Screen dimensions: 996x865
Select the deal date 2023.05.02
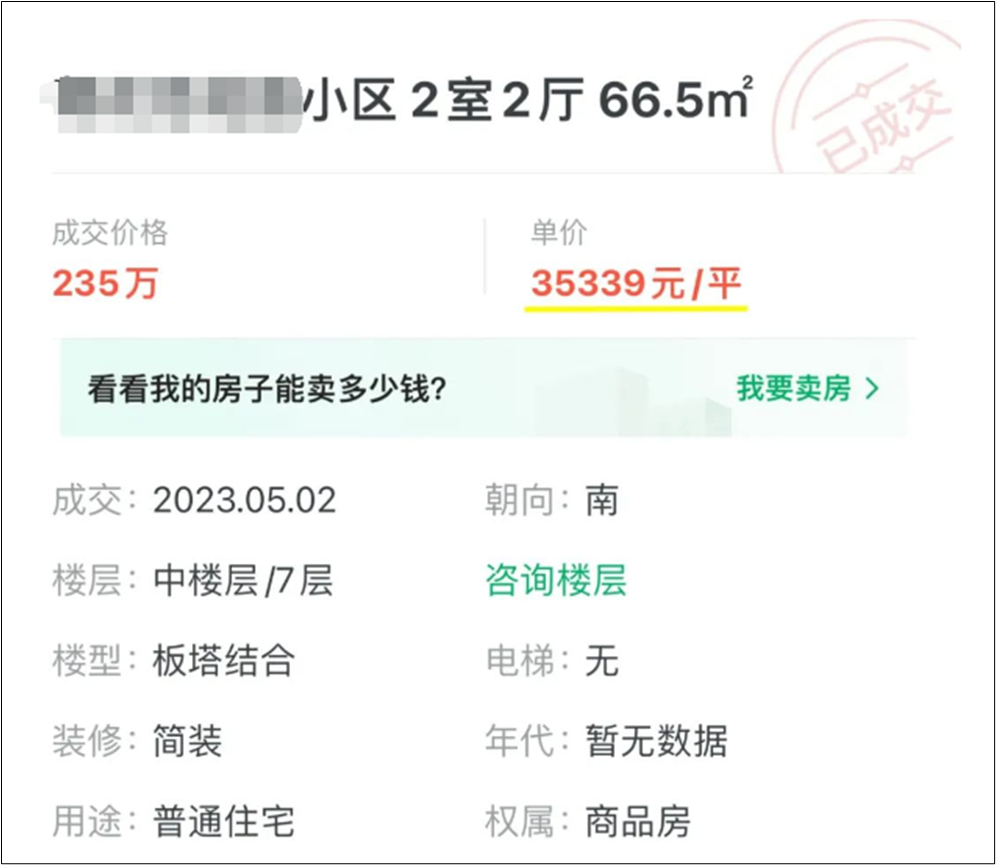tap(245, 500)
